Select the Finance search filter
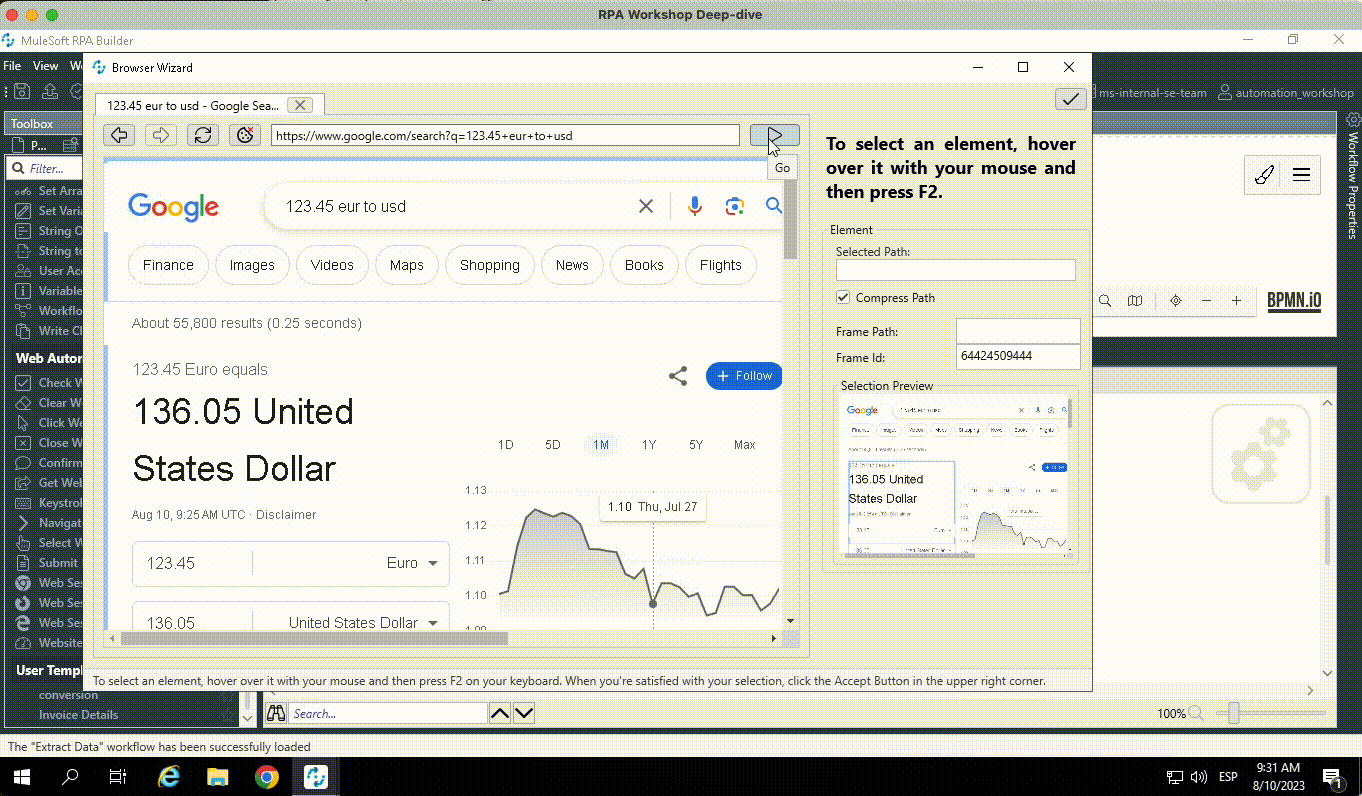 tap(168, 265)
